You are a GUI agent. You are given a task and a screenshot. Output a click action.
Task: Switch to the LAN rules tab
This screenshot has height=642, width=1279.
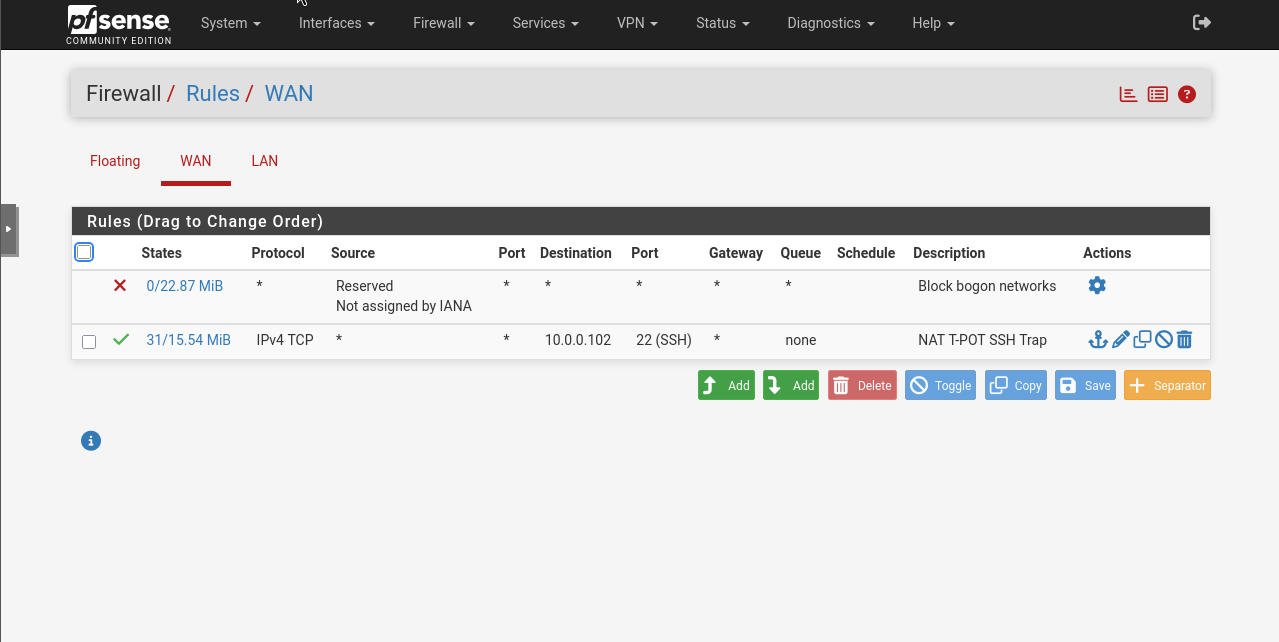point(265,161)
